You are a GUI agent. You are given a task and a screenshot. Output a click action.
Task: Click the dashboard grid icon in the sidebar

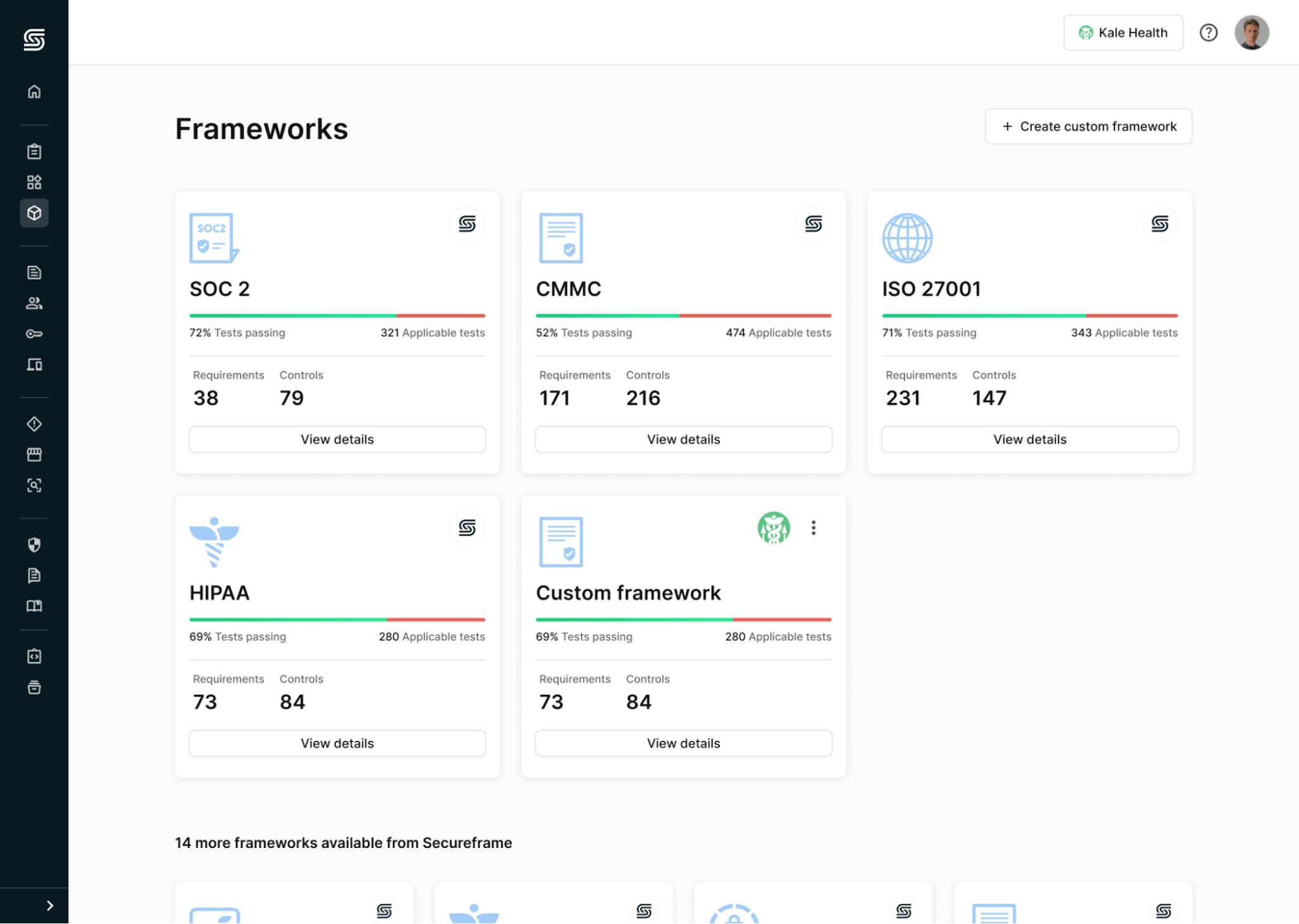(x=34, y=182)
